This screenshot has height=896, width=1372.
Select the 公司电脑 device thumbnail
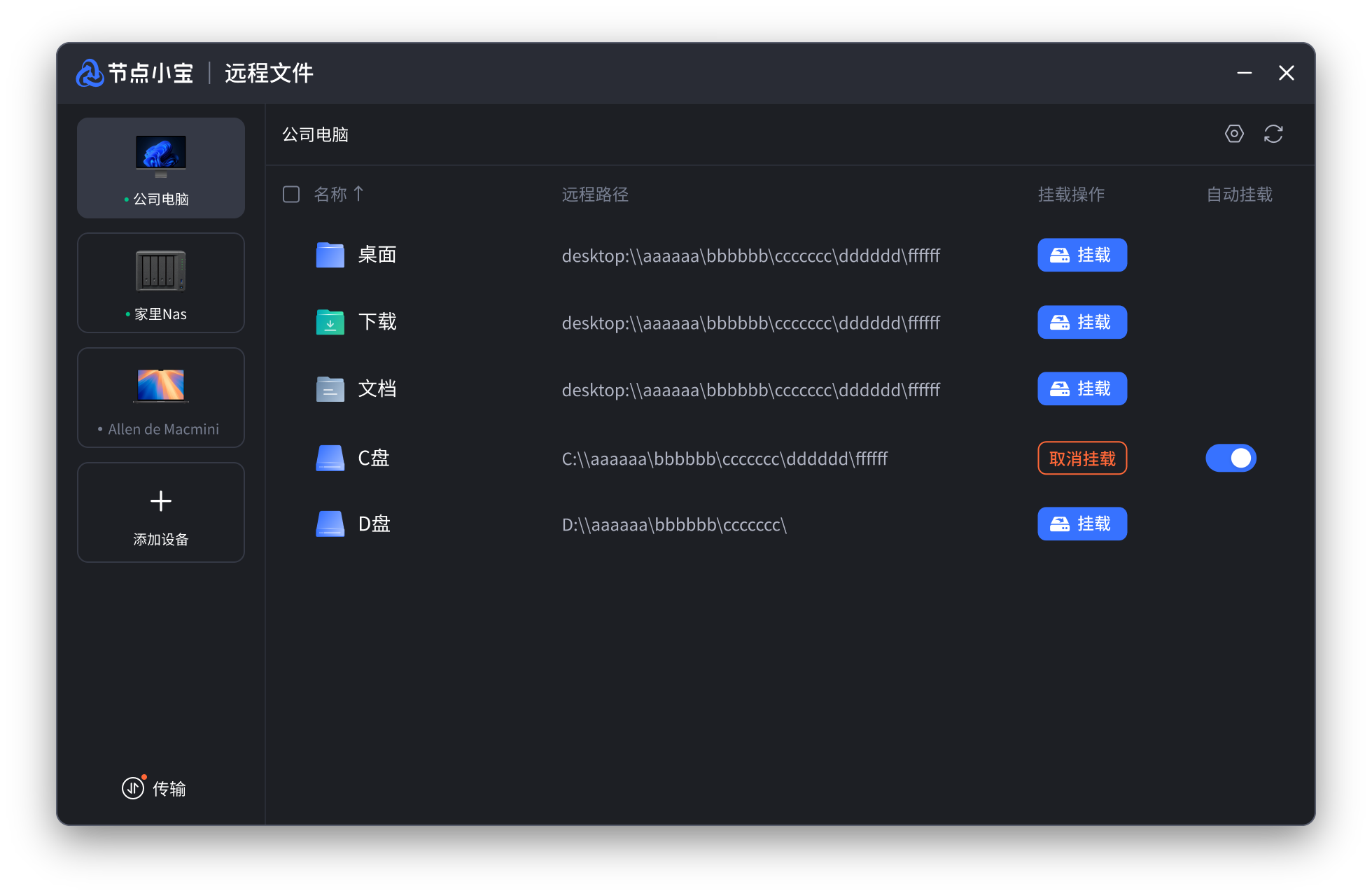161,155
